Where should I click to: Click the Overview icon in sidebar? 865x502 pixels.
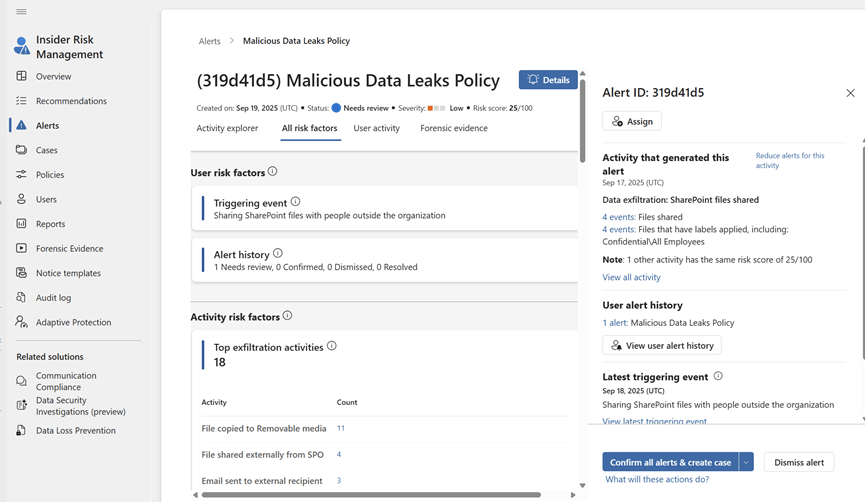click(21, 76)
